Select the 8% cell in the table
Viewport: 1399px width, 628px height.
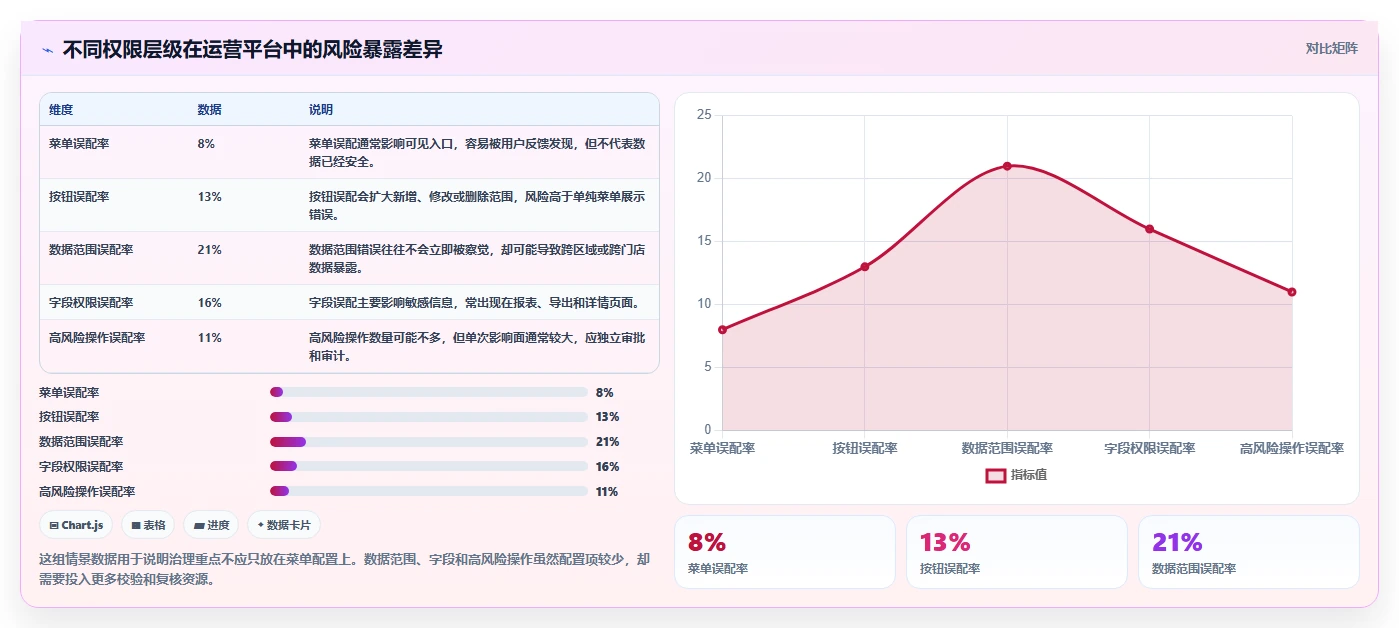point(206,144)
